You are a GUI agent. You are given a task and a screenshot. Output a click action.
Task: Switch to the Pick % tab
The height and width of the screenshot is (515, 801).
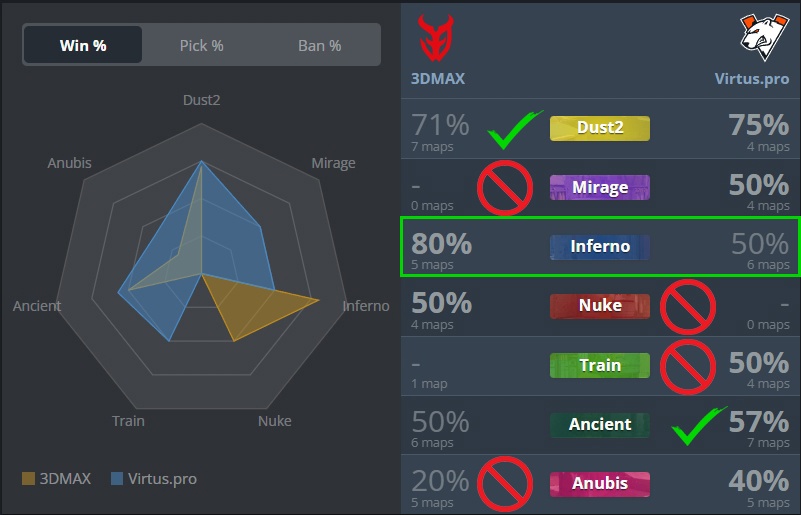point(201,45)
